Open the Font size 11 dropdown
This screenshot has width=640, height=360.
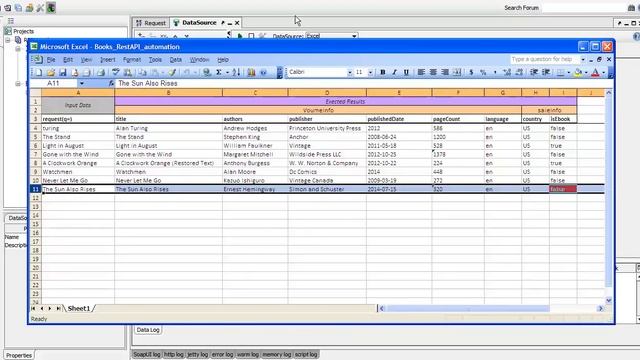click(370, 72)
